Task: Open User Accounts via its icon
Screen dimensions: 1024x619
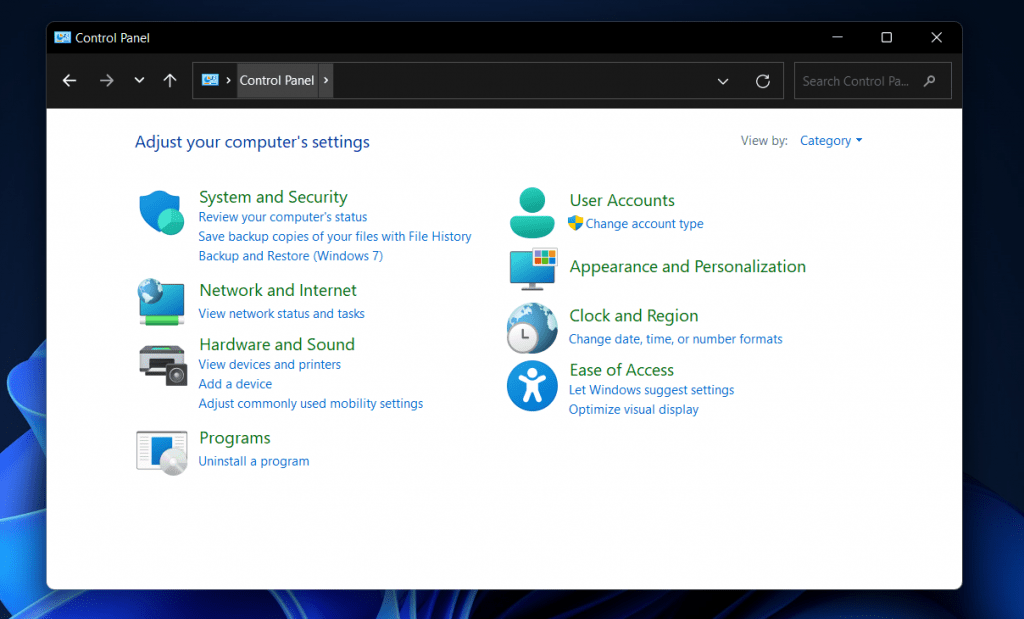Action: 532,212
